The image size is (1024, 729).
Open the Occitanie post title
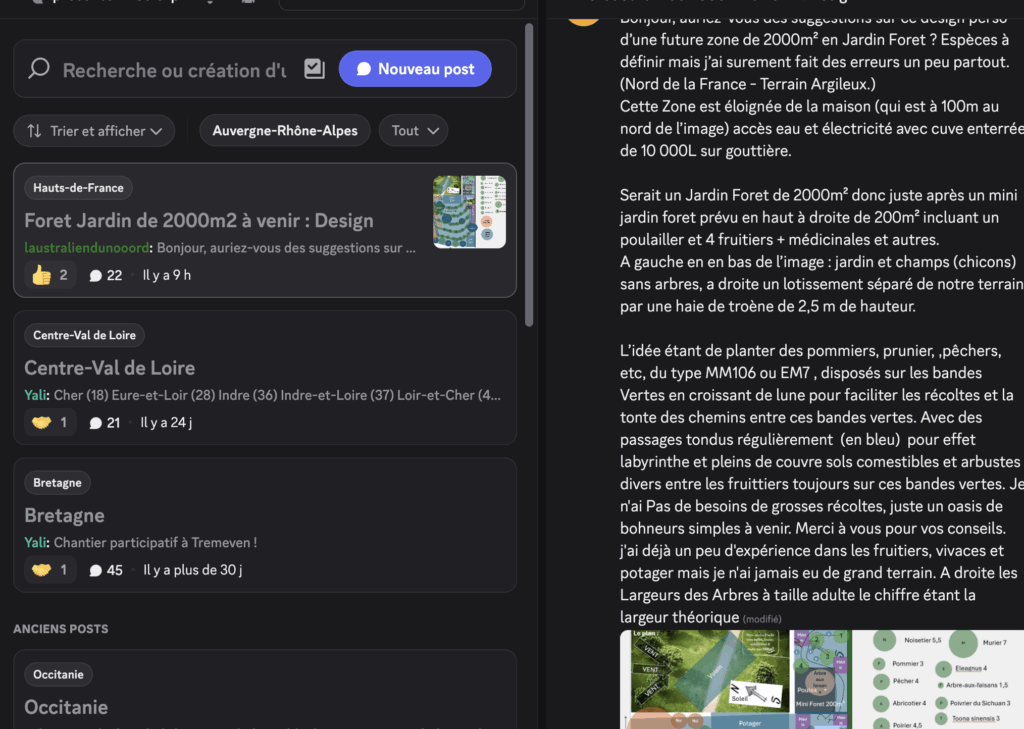point(66,707)
